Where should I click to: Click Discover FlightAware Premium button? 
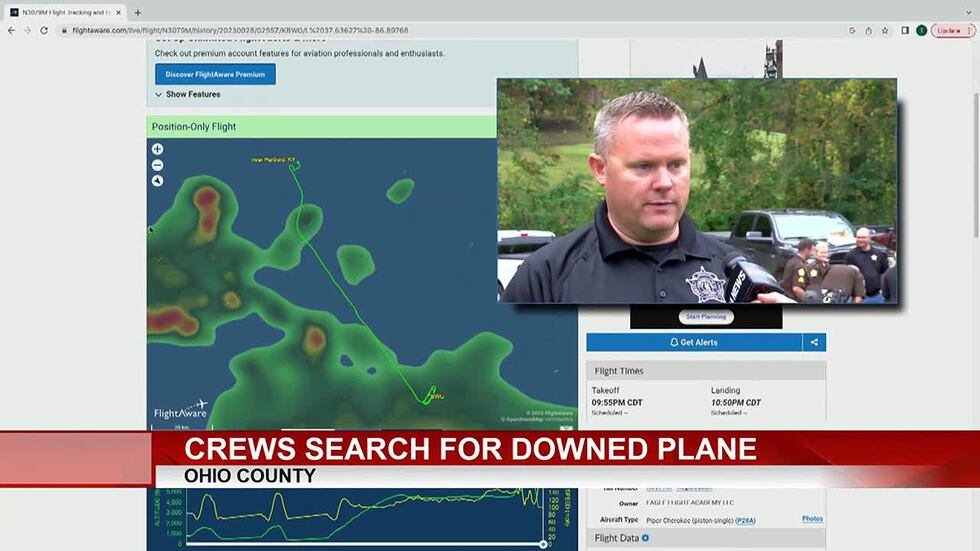(x=215, y=74)
